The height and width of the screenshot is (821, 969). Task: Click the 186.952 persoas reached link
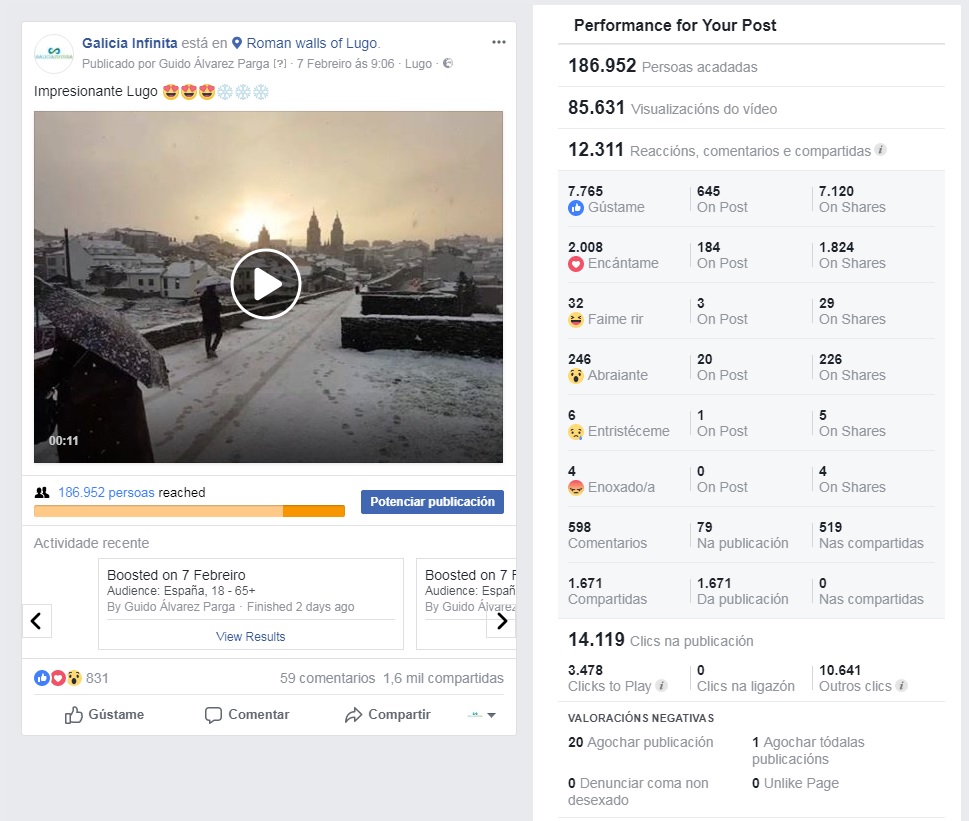(106, 492)
